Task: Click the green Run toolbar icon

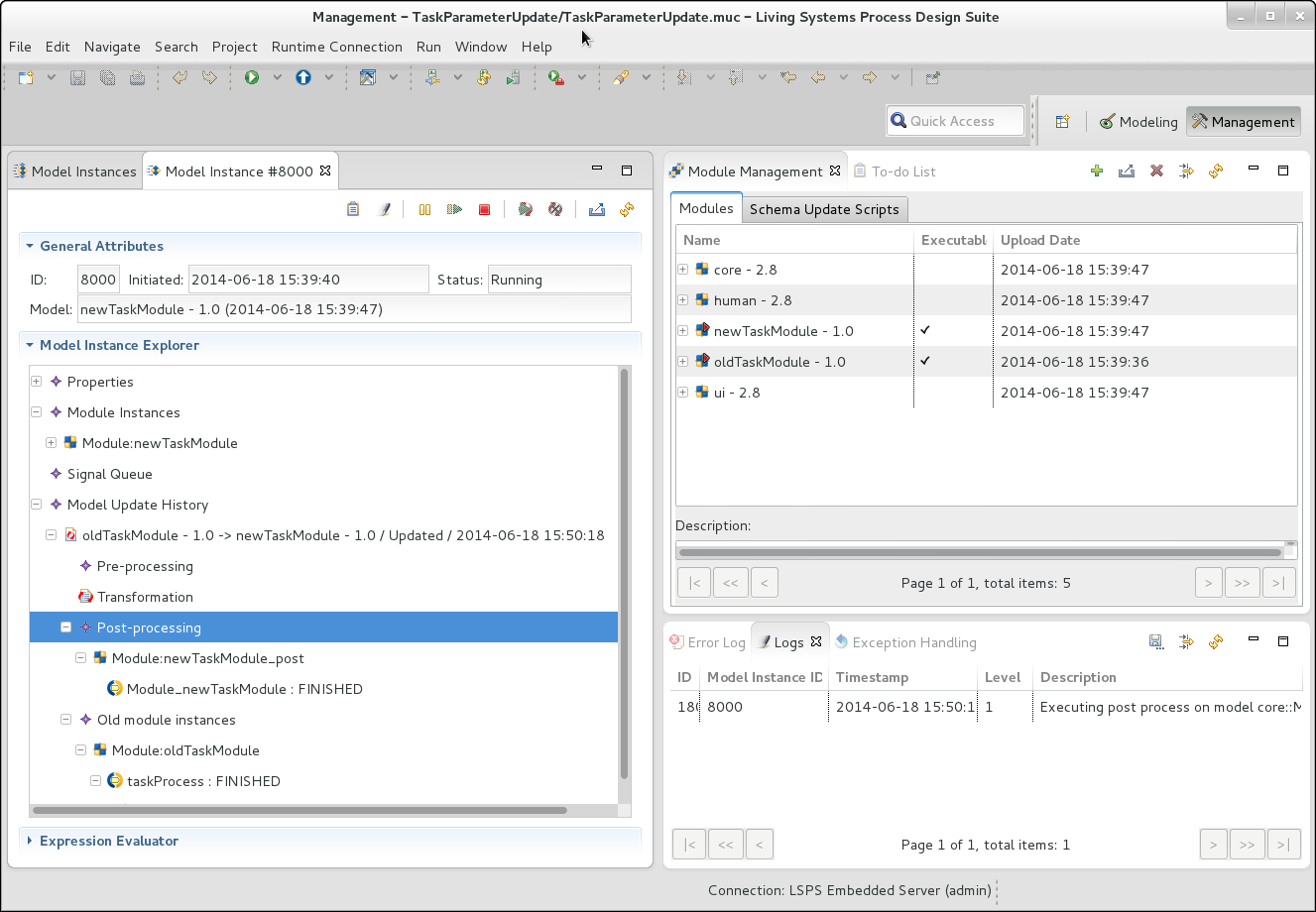Action: click(252, 77)
